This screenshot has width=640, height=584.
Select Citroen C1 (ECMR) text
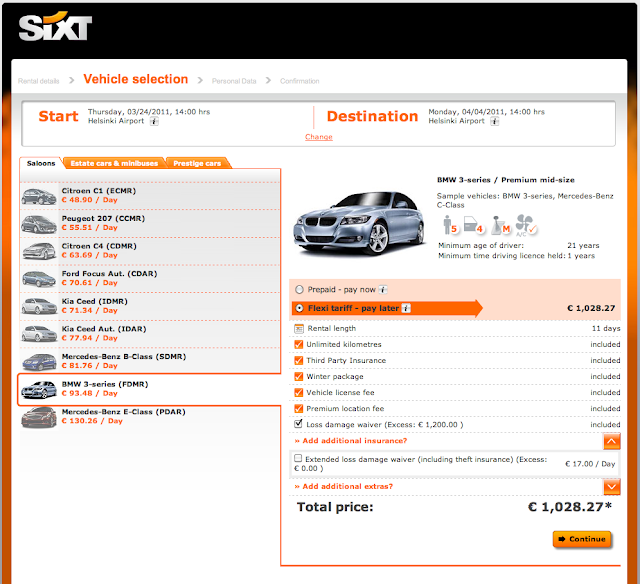coord(99,191)
